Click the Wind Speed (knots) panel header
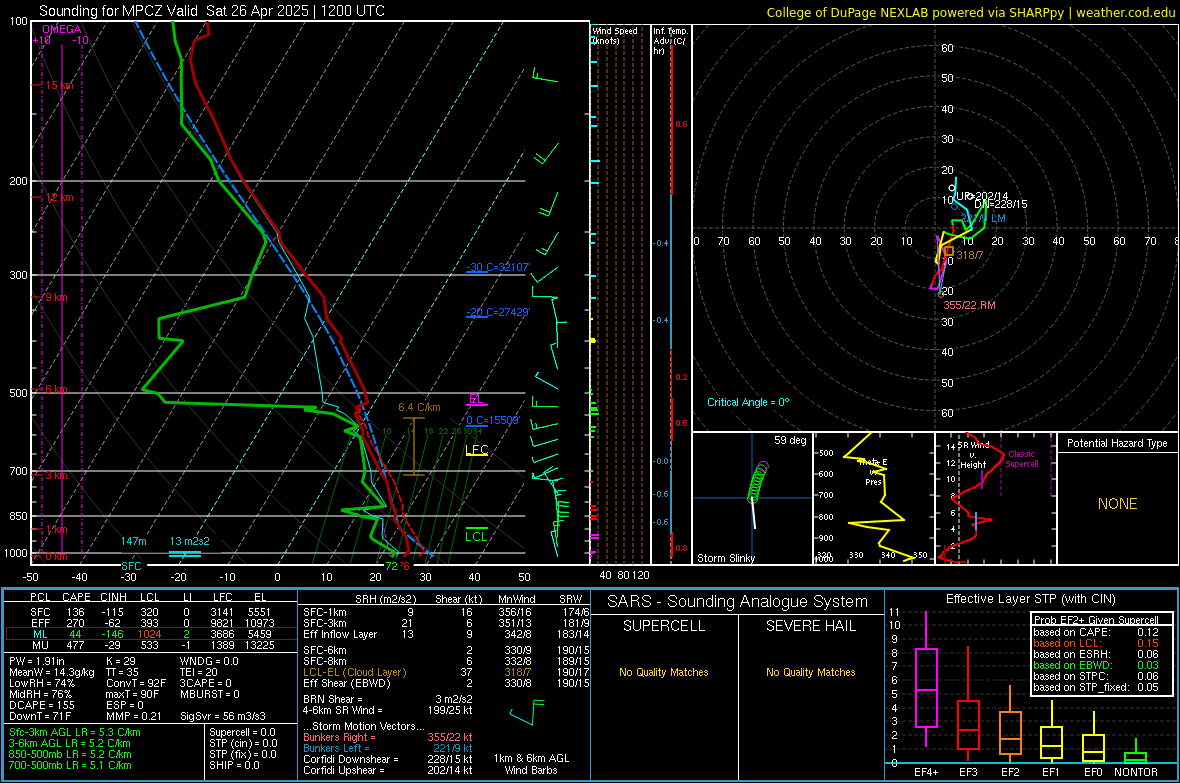The height and width of the screenshot is (783, 1180). pos(615,35)
